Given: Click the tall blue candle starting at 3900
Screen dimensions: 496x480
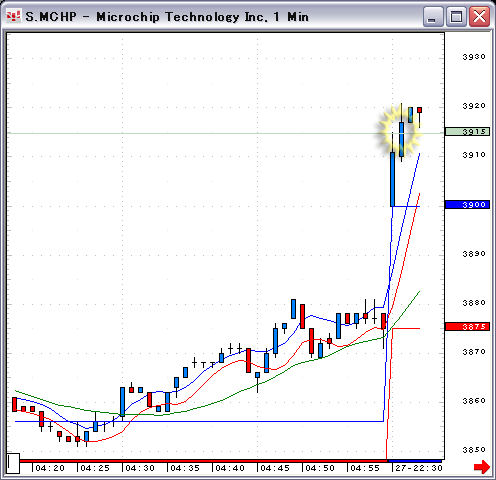Looking at the screenshot, I should click(x=393, y=179).
